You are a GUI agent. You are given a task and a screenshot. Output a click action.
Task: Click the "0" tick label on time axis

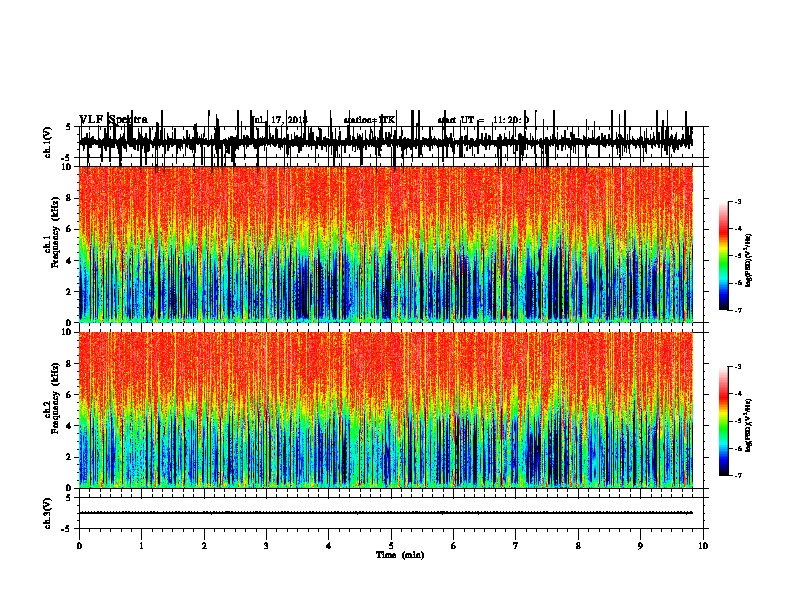click(79, 545)
